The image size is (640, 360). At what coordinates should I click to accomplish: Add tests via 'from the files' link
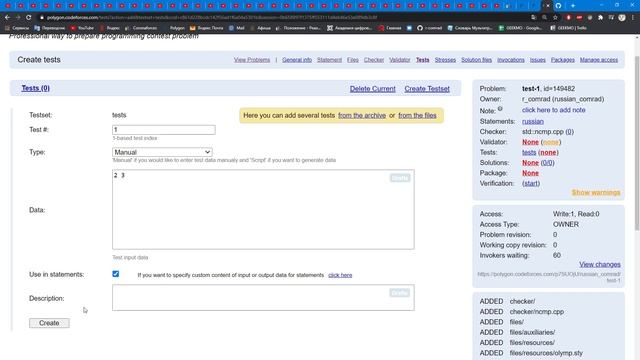point(417,116)
